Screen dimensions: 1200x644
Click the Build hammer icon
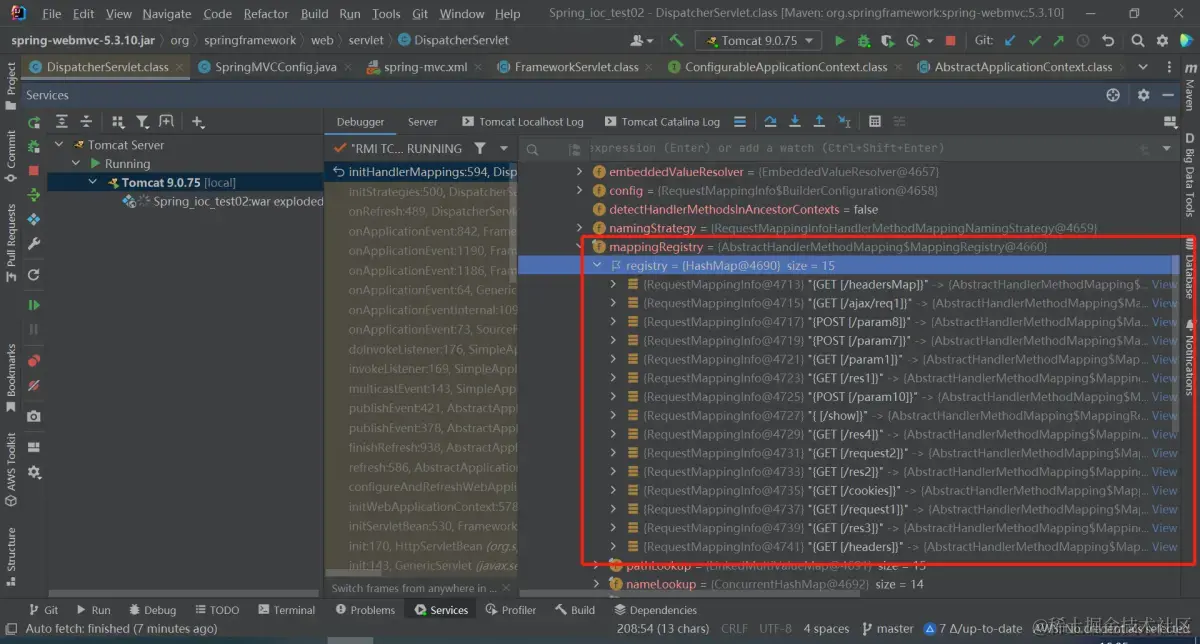click(677, 41)
